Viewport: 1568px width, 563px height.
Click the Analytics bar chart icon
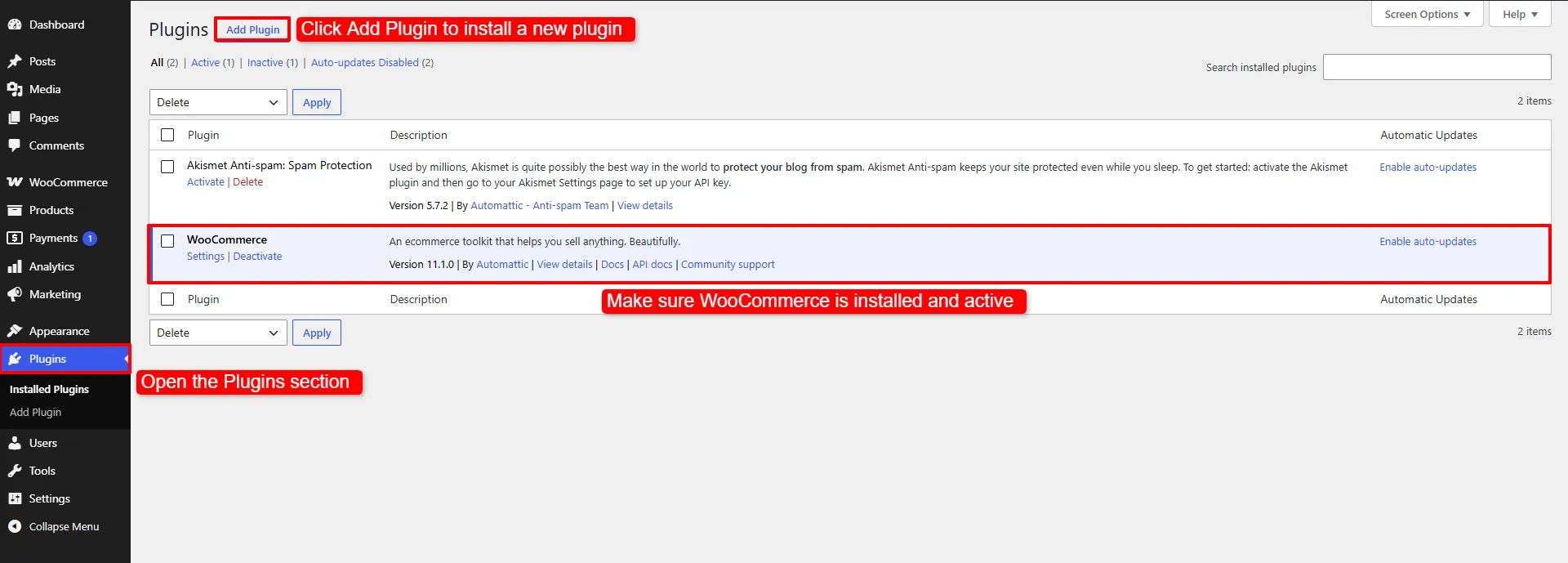(15, 266)
